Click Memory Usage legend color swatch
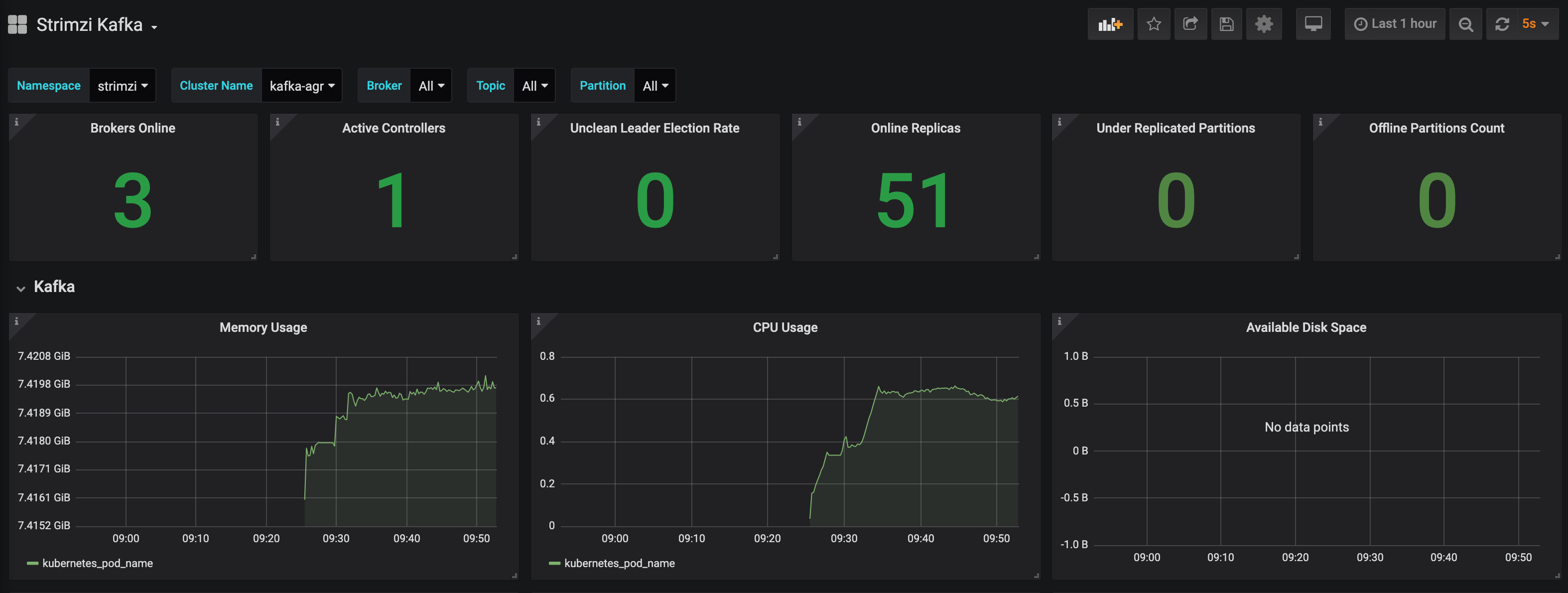The image size is (1568, 593). tap(32, 563)
